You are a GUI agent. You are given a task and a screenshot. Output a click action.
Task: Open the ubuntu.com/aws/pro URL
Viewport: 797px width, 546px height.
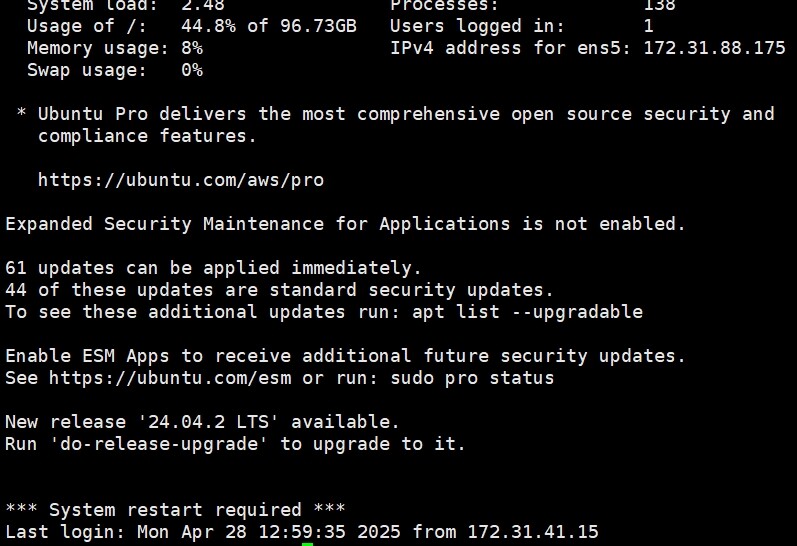pos(180,180)
